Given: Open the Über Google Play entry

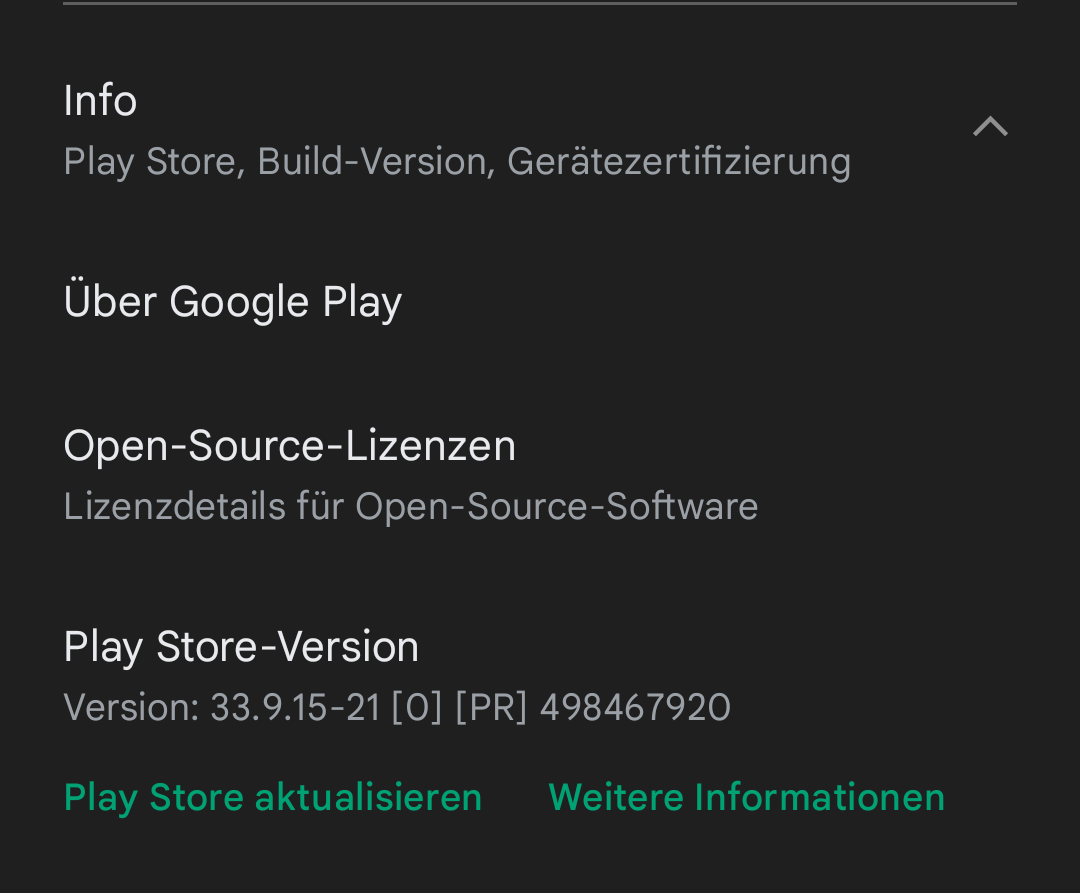Looking at the screenshot, I should (232, 302).
